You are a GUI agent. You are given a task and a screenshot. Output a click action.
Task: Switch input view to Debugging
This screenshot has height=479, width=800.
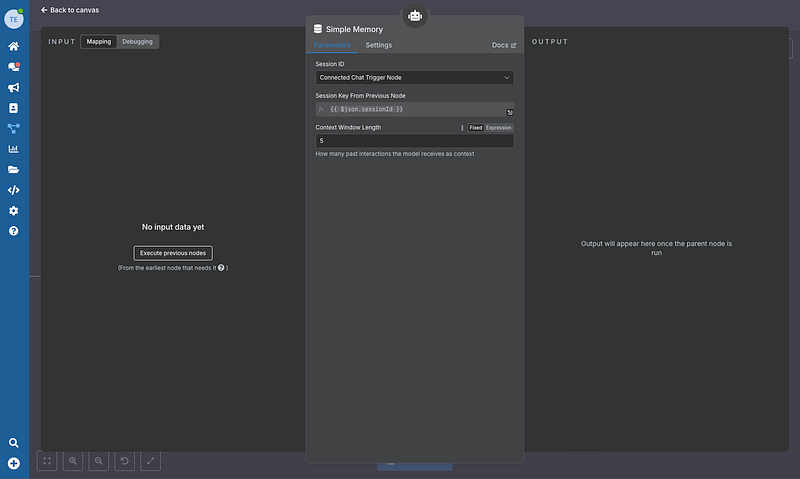pyautogui.click(x=138, y=42)
